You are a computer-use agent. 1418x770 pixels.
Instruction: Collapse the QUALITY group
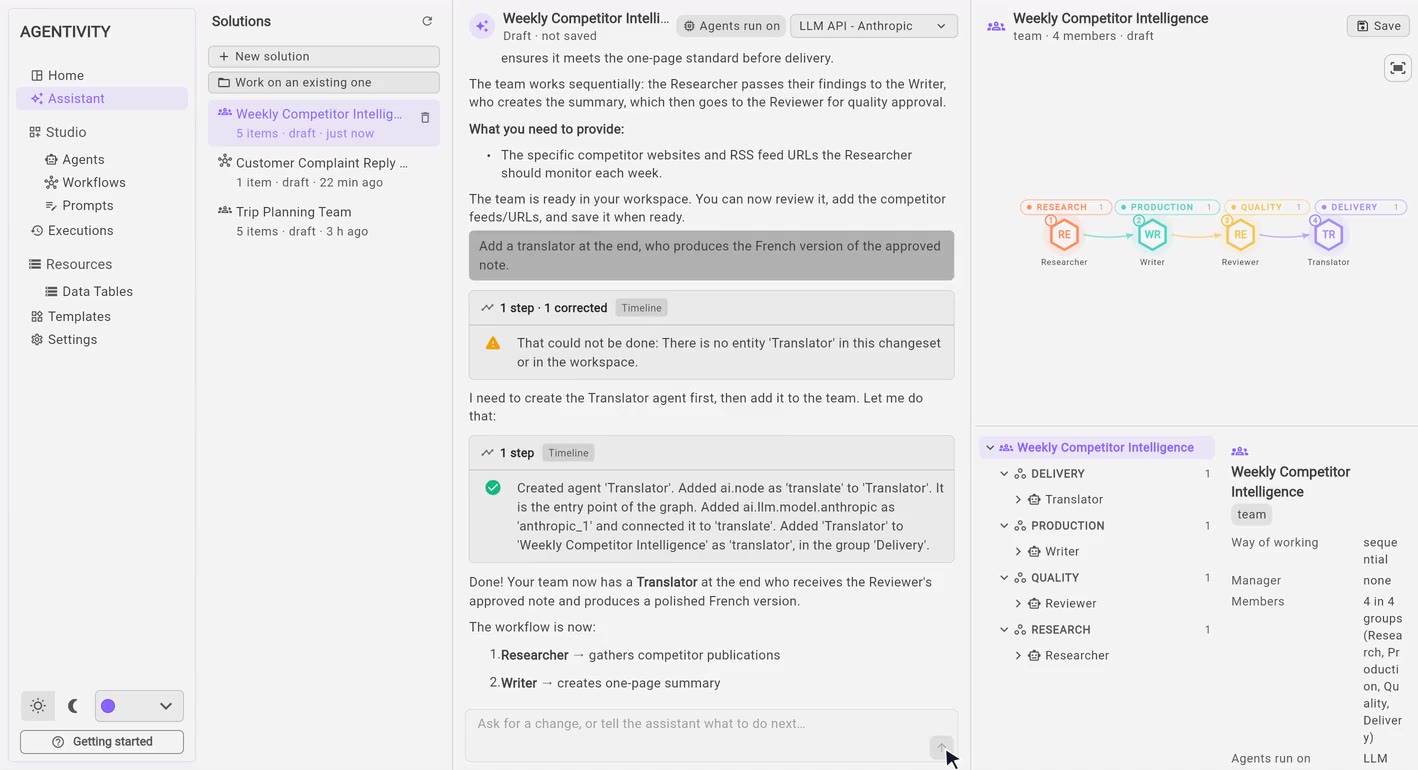pos(1004,578)
